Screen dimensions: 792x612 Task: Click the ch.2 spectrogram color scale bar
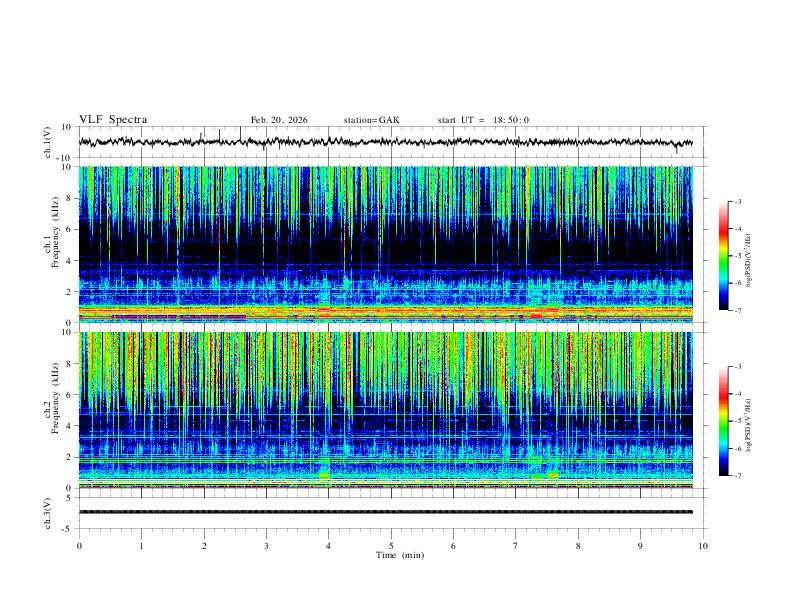[x=723, y=421]
